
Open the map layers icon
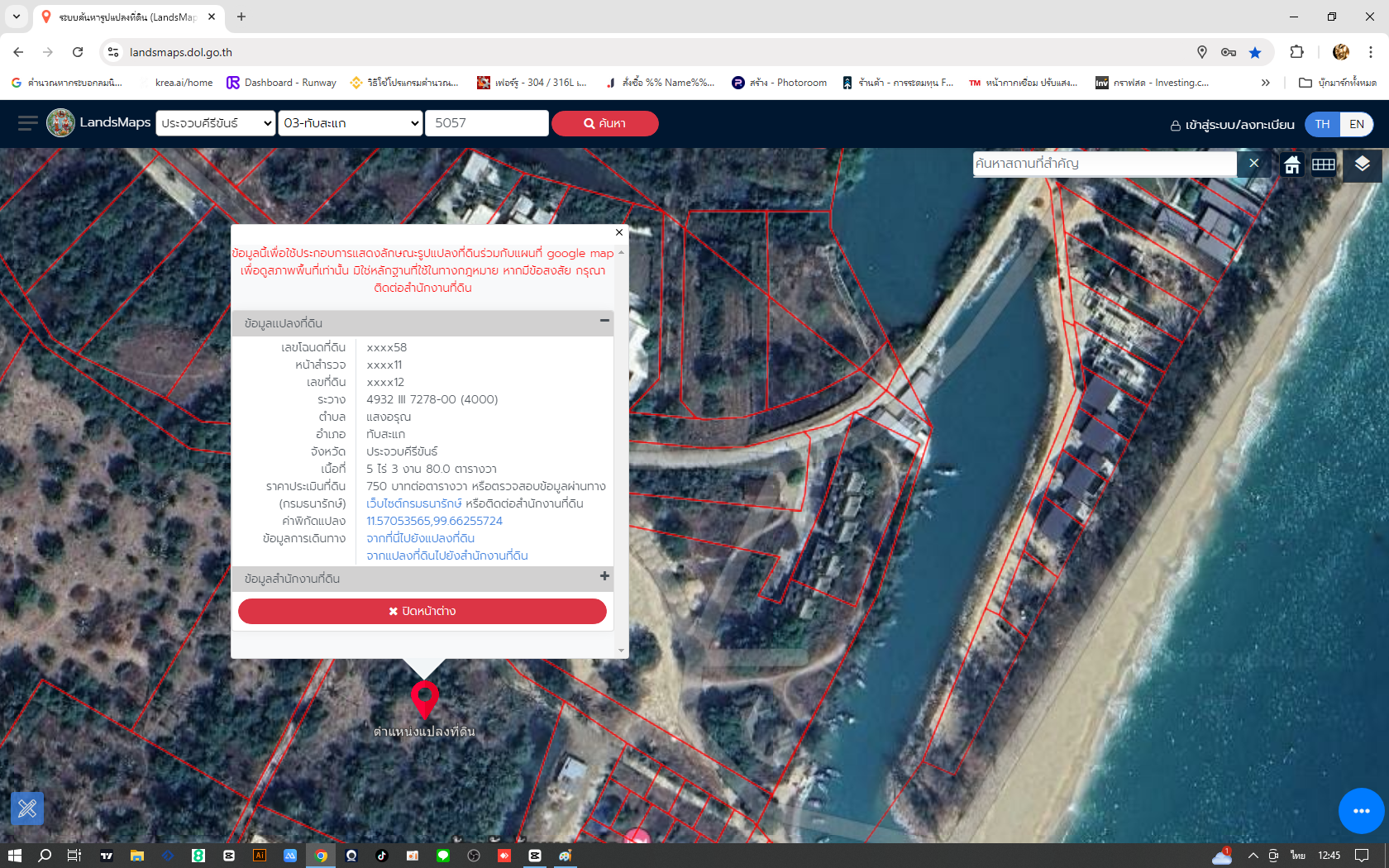[x=1362, y=164]
